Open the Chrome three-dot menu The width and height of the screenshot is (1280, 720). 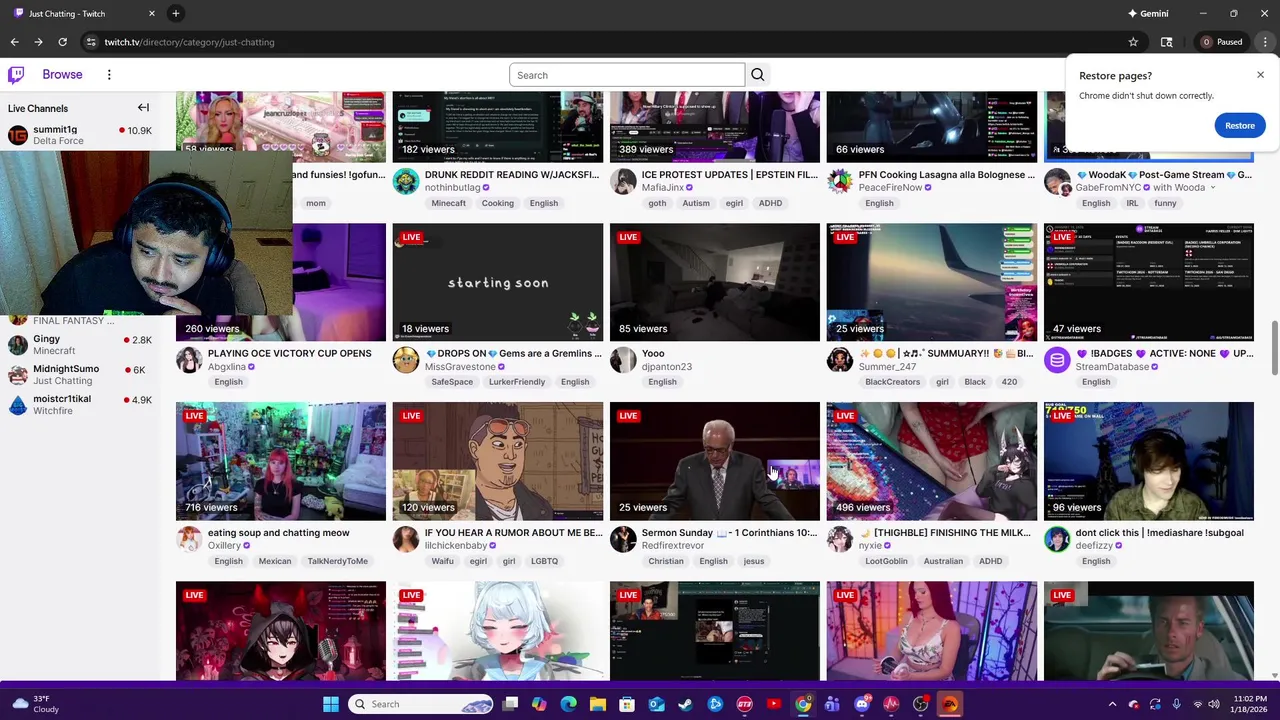coord(1265,42)
